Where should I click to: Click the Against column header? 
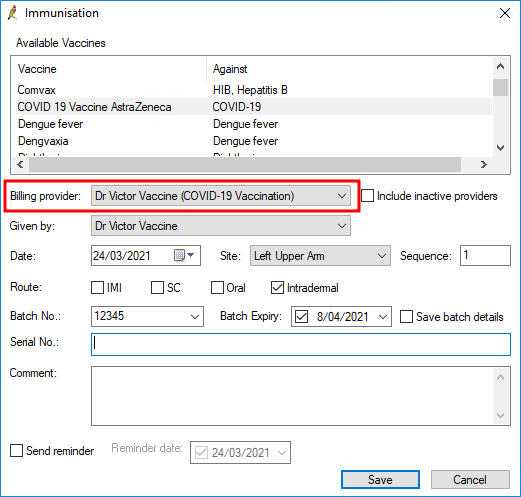click(x=349, y=69)
